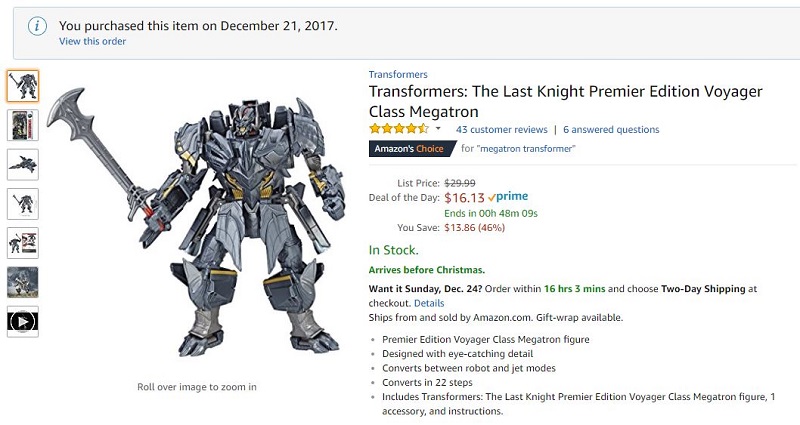Open the shipping Details link
This screenshot has width=800, height=425.
click(x=429, y=303)
